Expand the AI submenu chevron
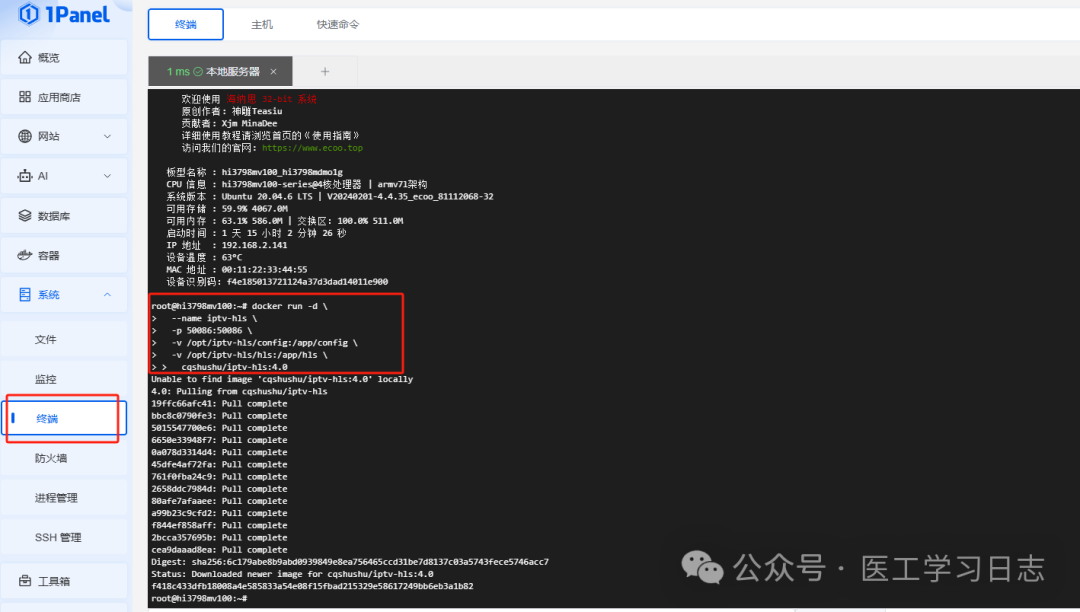The width and height of the screenshot is (1080, 612). point(107,176)
